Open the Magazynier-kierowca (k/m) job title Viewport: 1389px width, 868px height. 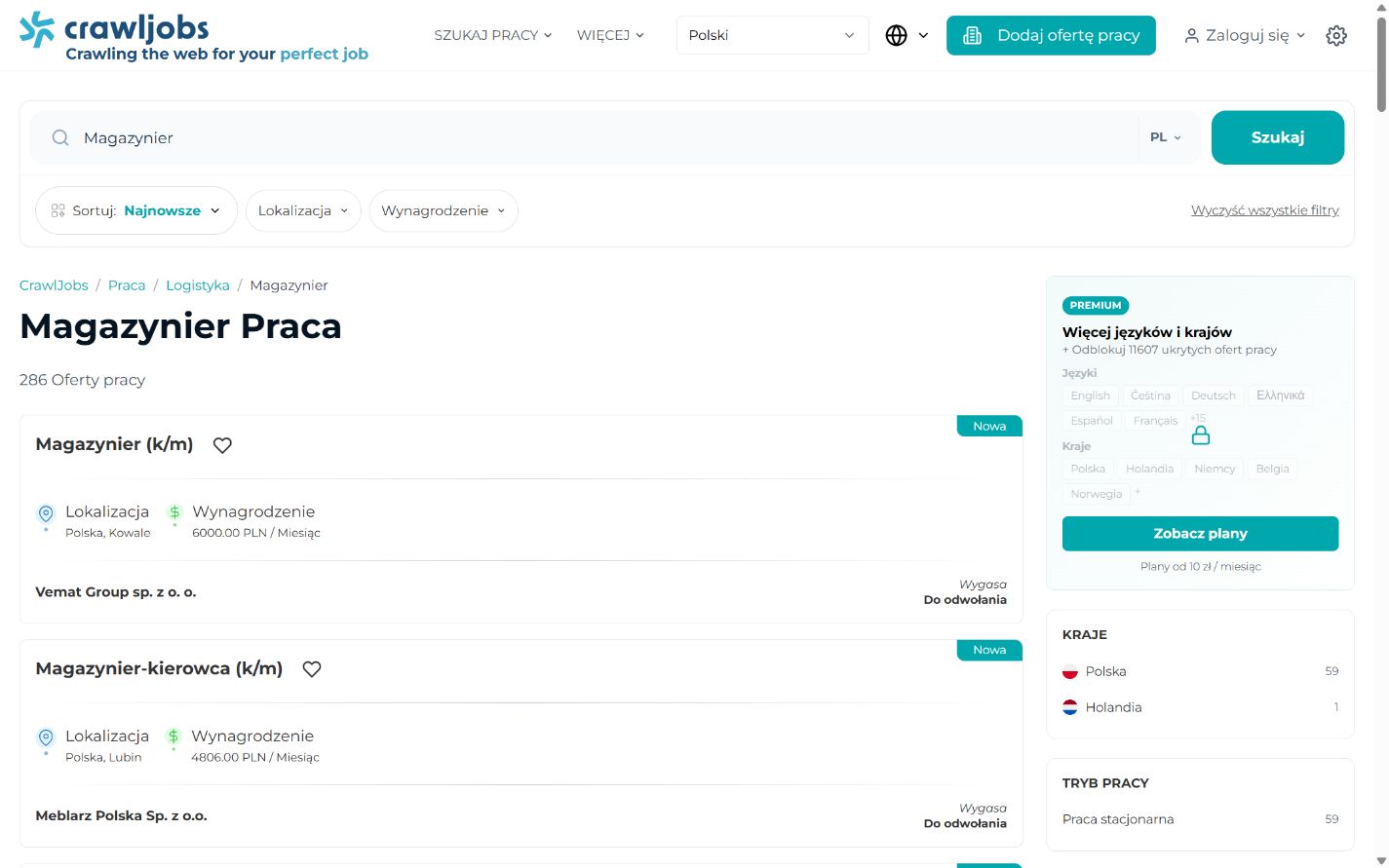coord(159,668)
